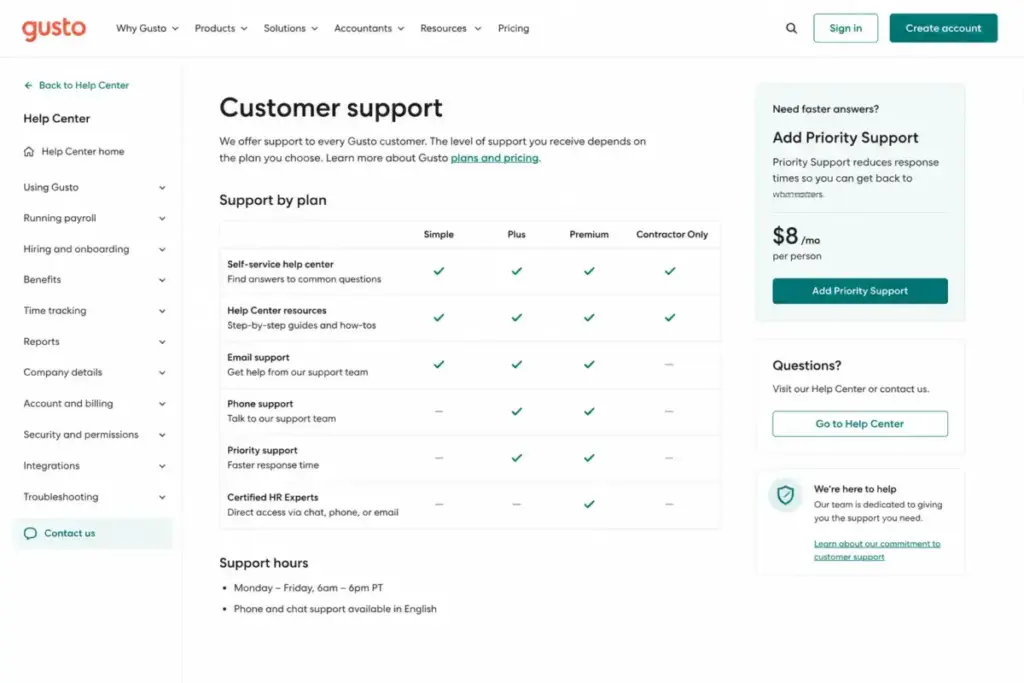Open Learn about our commitment to customer support link
The width and height of the screenshot is (1024, 683).
(x=876, y=550)
